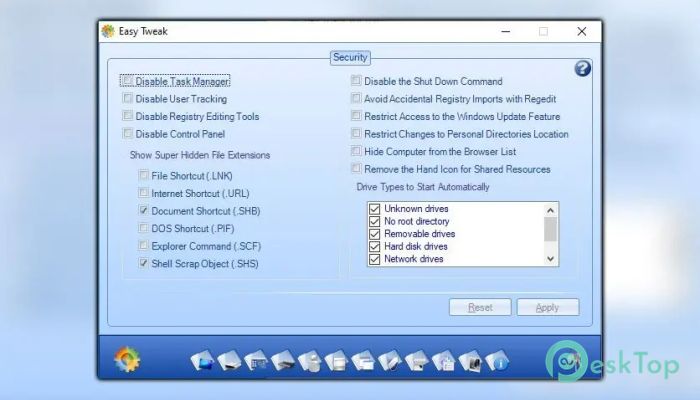Enable Internet Shortcut (.URL) checkbox
The height and width of the screenshot is (400, 700).
pos(143,193)
